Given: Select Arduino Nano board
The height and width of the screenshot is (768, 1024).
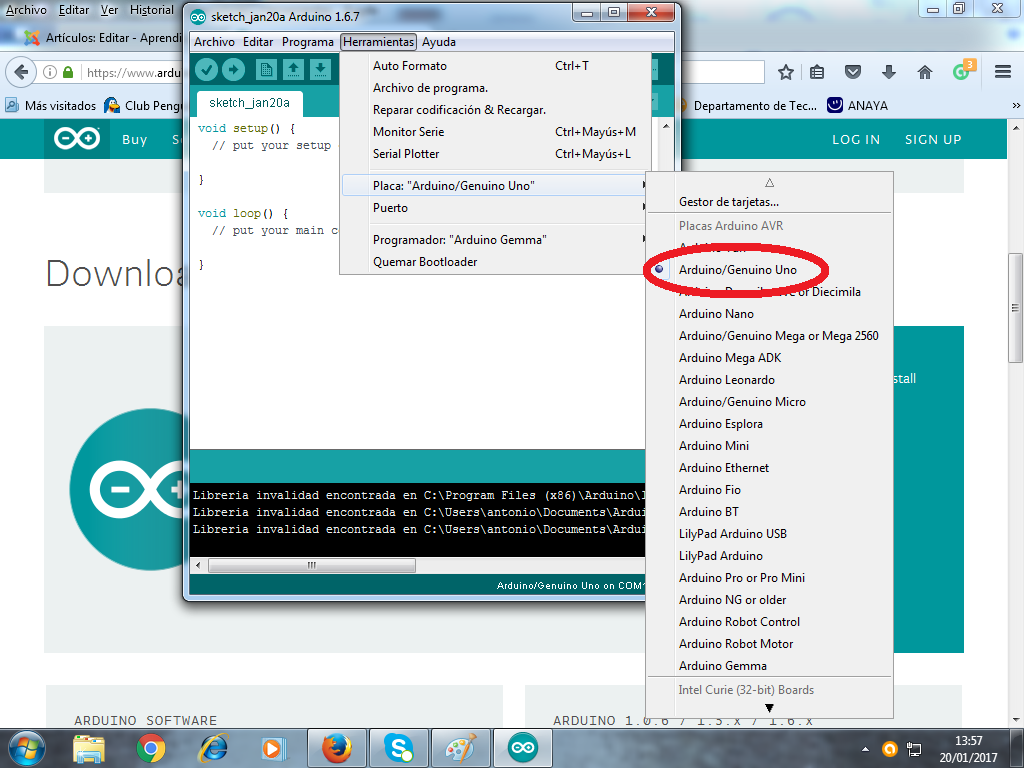Looking at the screenshot, I should (769, 313).
